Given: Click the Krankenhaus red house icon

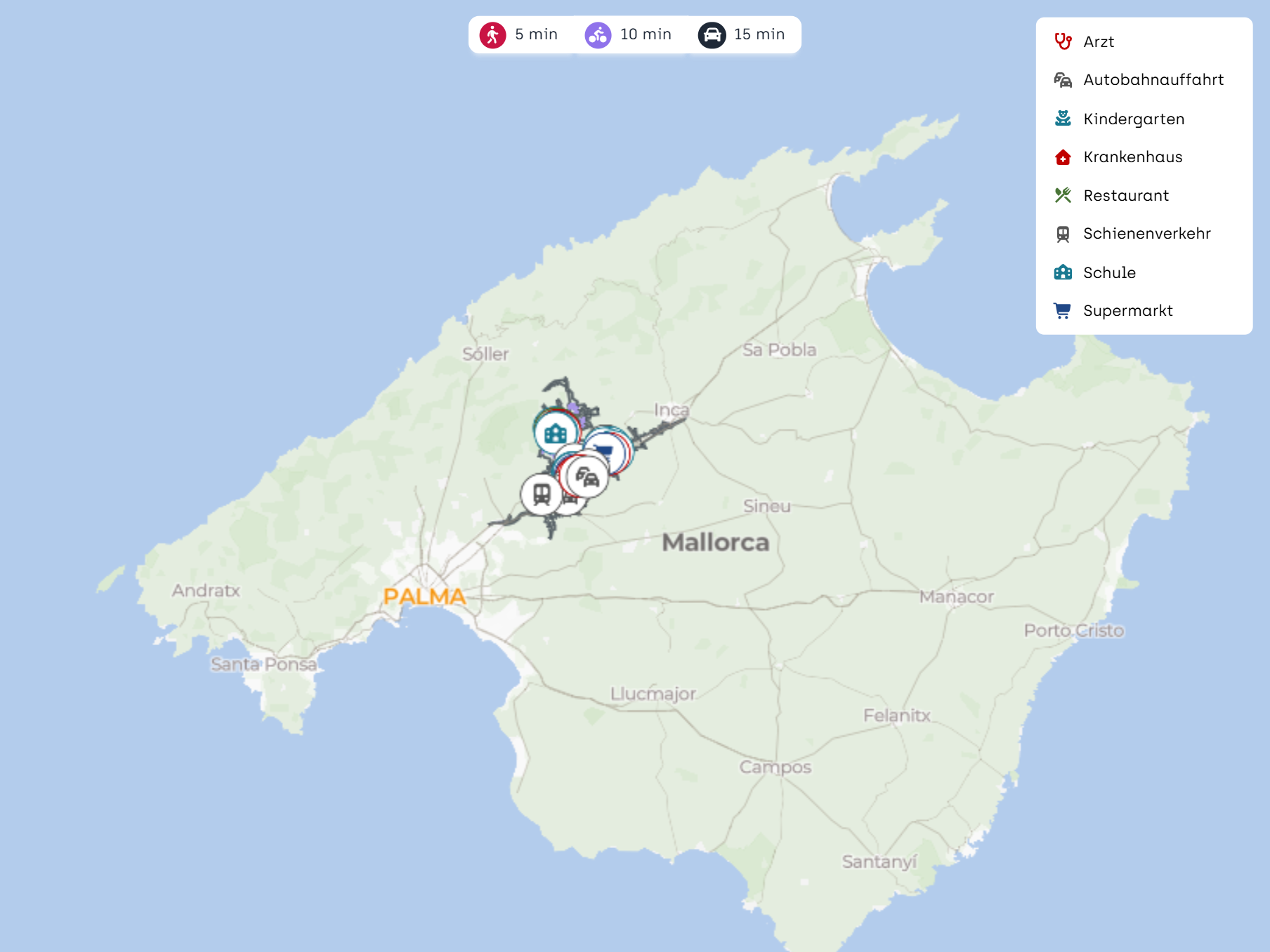Looking at the screenshot, I should tap(1063, 157).
